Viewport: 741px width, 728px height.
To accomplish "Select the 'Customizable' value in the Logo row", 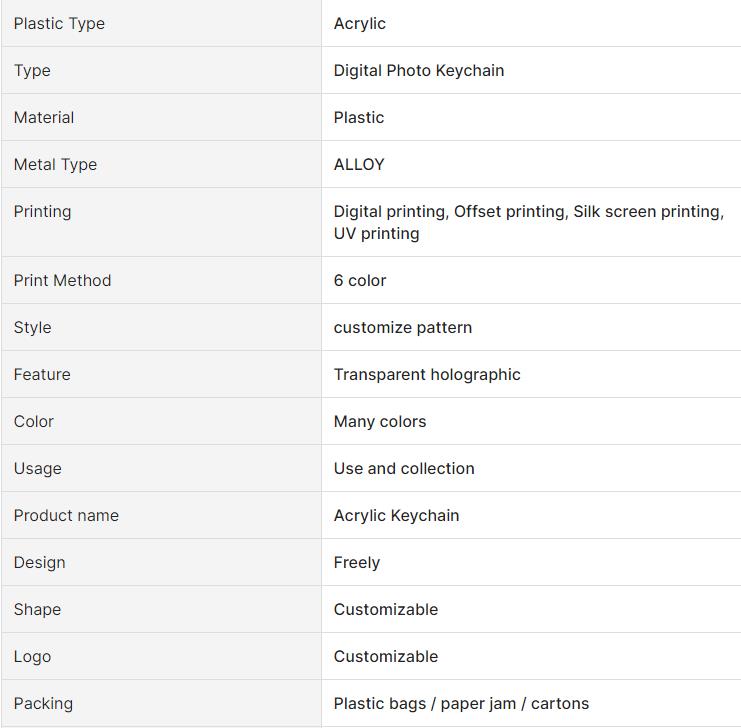I will 386,656.
